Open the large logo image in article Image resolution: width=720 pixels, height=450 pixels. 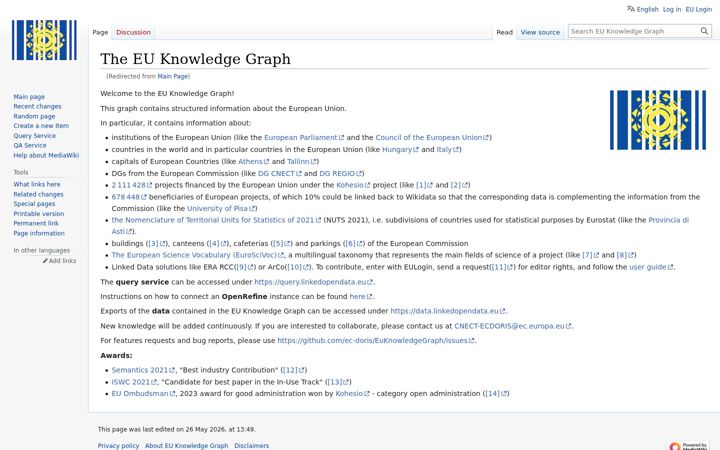[x=658, y=120]
